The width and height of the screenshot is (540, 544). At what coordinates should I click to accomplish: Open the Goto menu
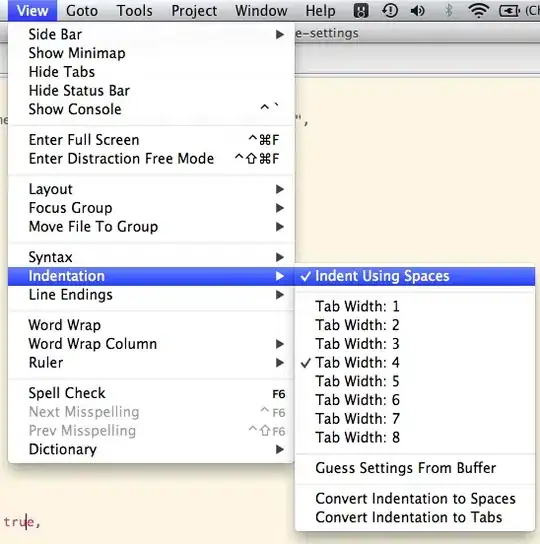[x=82, y=11]
